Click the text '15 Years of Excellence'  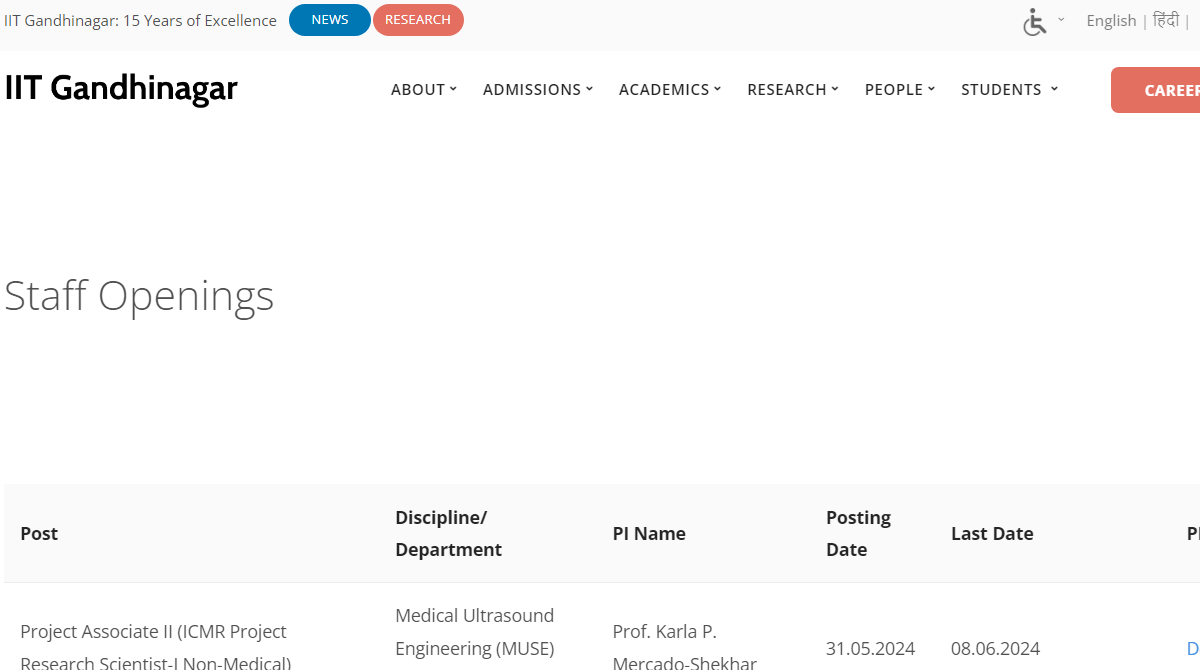coord(200,21)
